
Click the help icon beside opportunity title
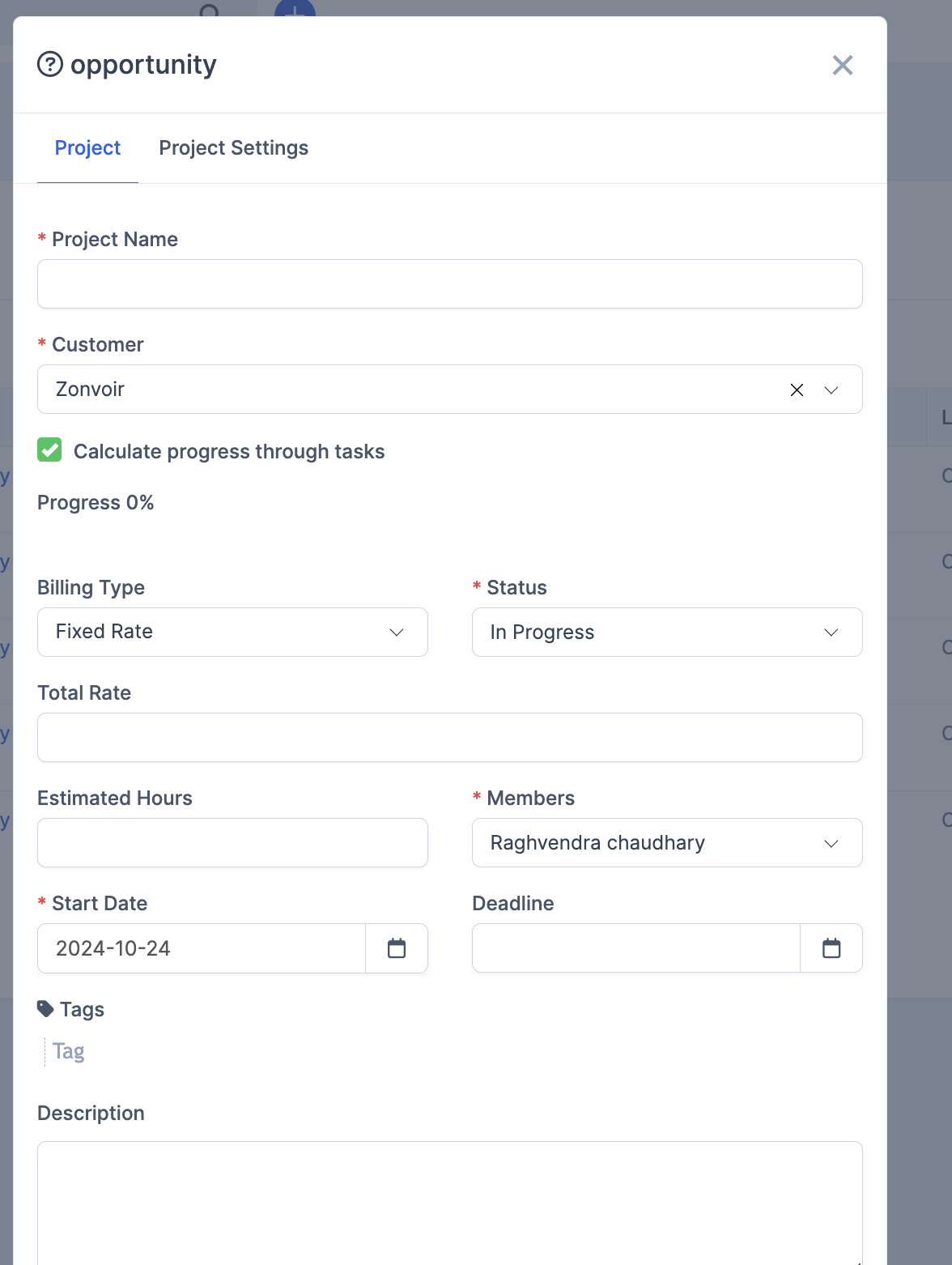tap(49, 64)
